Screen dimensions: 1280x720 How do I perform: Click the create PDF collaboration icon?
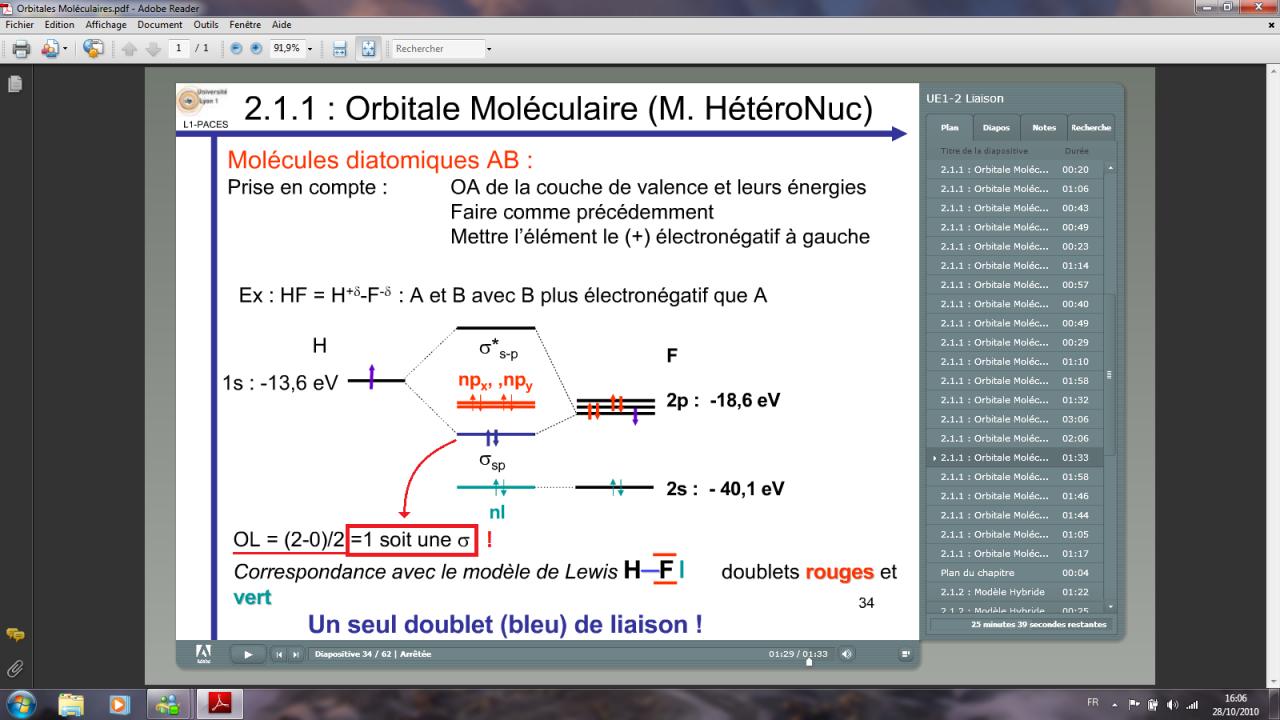pos(49,48)
